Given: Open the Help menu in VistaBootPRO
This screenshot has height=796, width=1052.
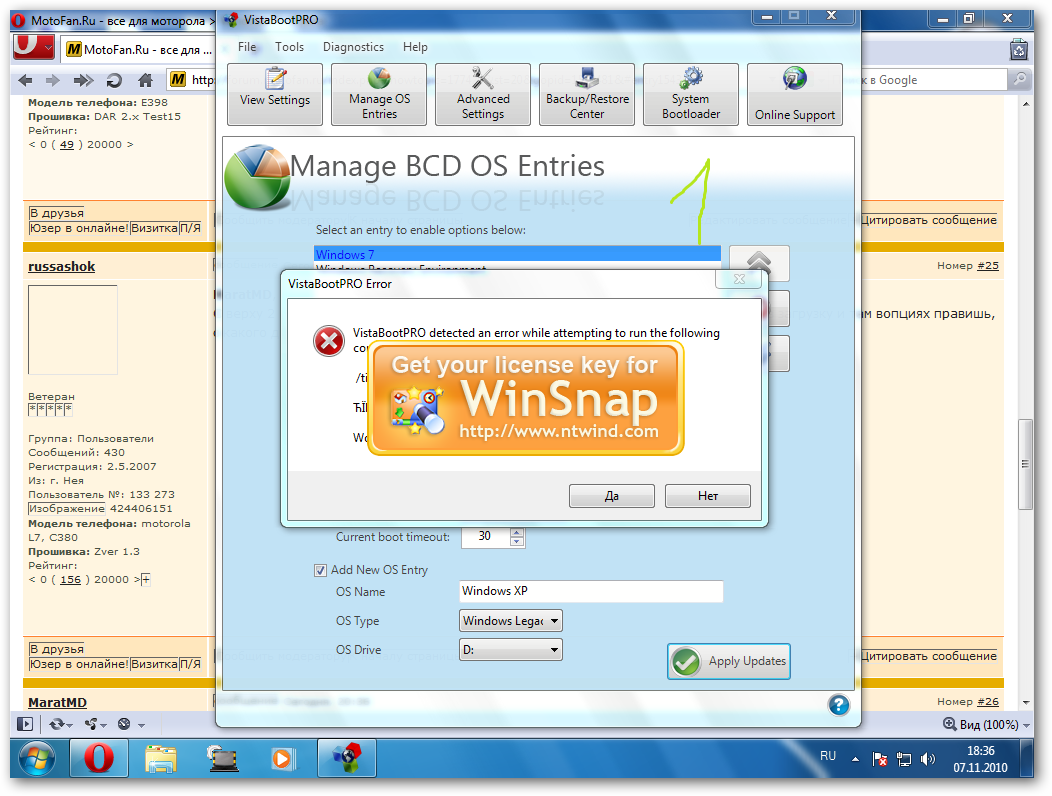Looking at the screenshot, I should pos(415,47).
